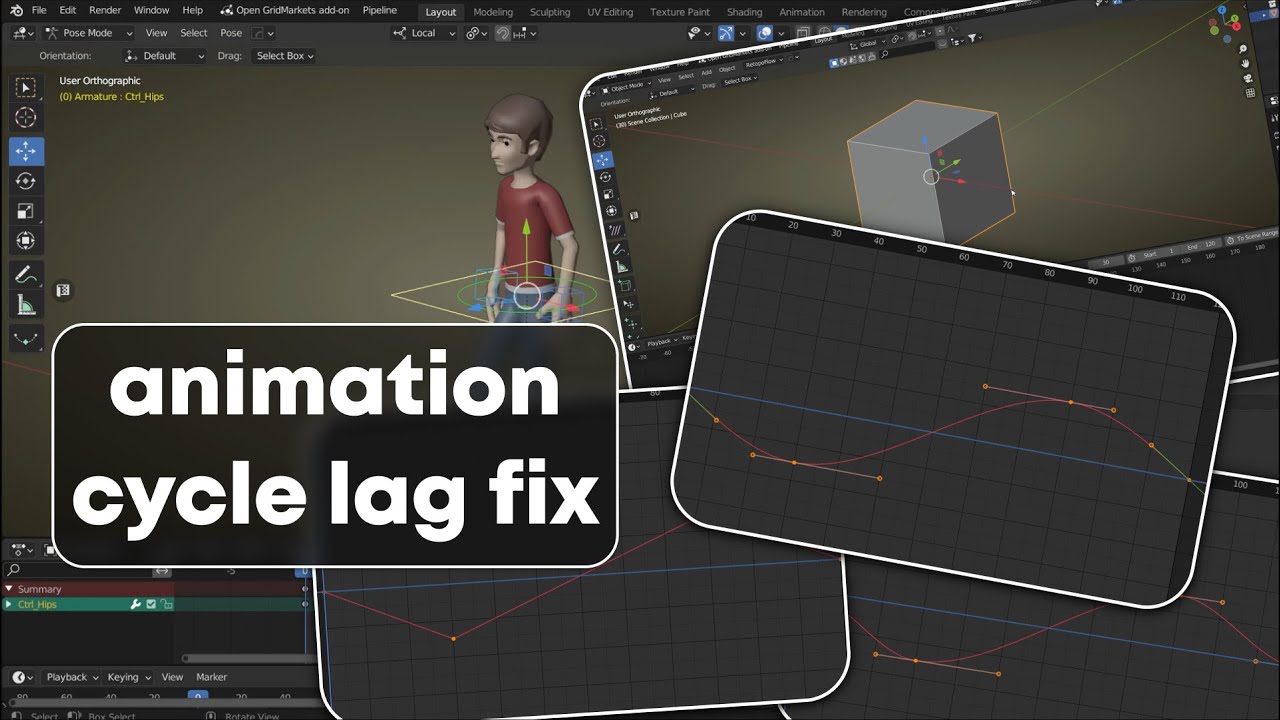Select the Measure tool in left toolbar
This screenshot has height=720, width=1280.
pyautogui.click(x=26, y=304)
